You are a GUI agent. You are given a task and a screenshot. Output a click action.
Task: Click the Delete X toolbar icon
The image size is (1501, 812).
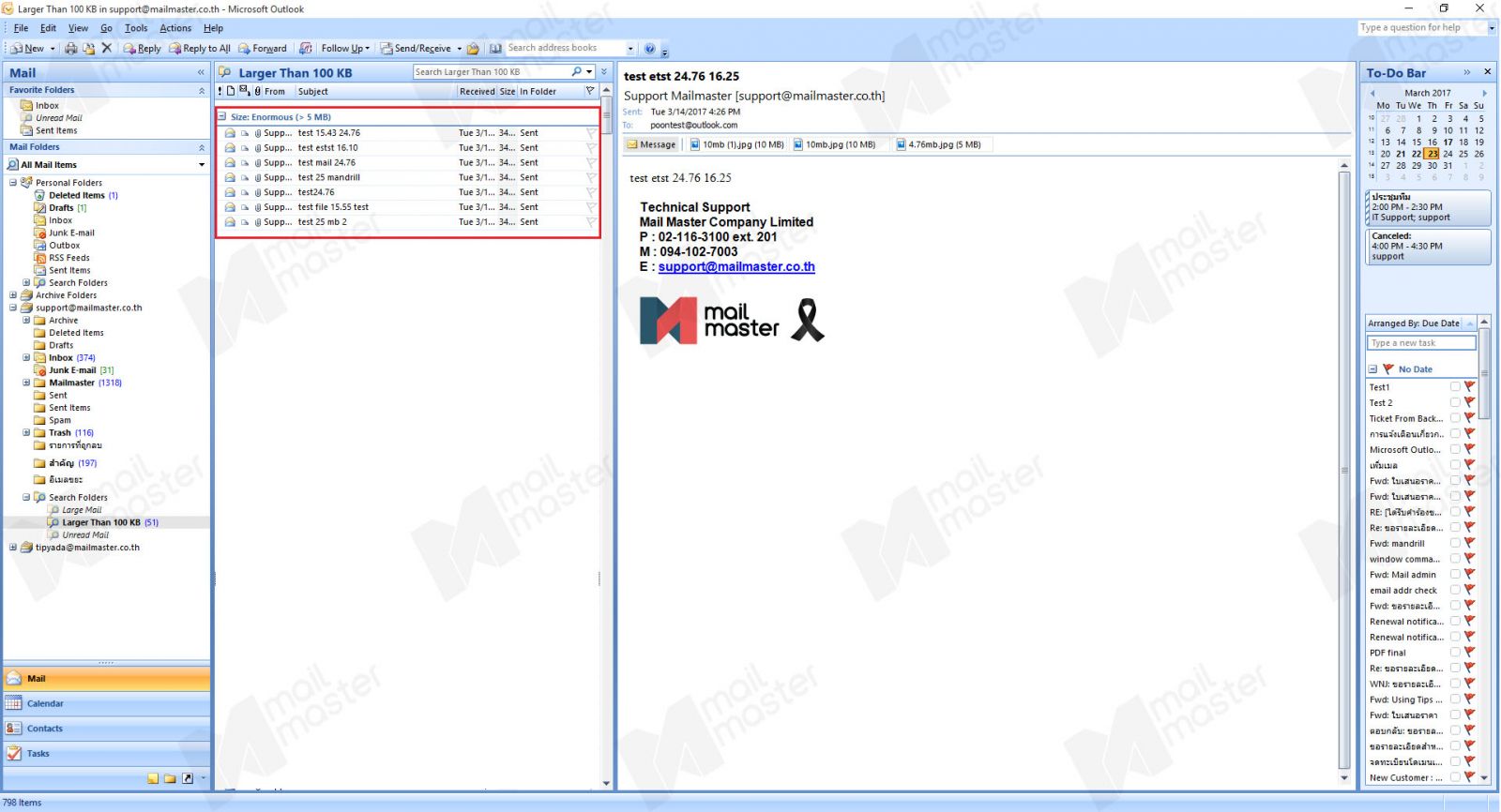tap(106, 48)
